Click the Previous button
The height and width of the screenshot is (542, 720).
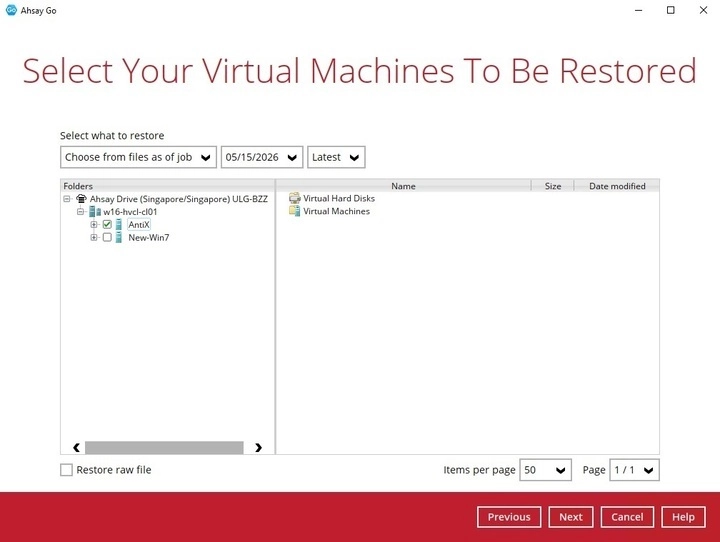tap(509, 517)
